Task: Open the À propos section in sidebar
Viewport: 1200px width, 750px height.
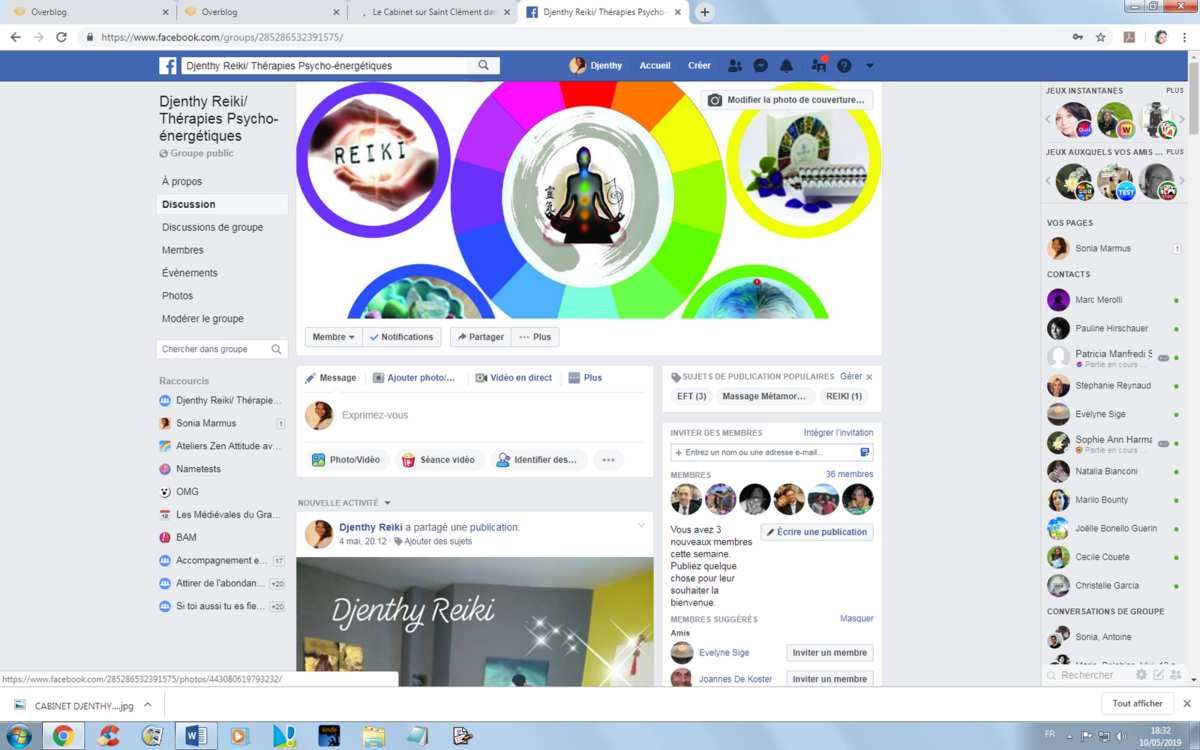Action: [182, 181]
